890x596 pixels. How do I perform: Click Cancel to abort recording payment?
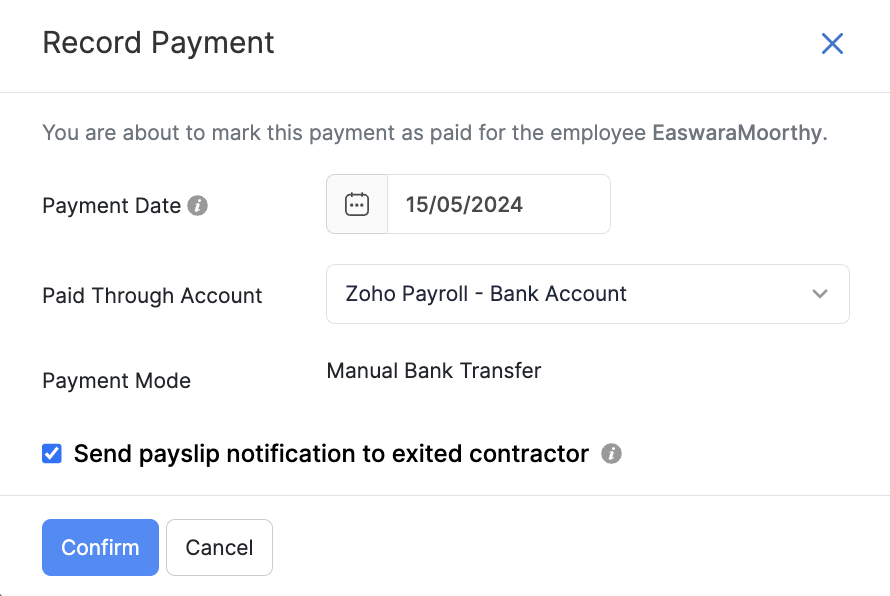219,547
